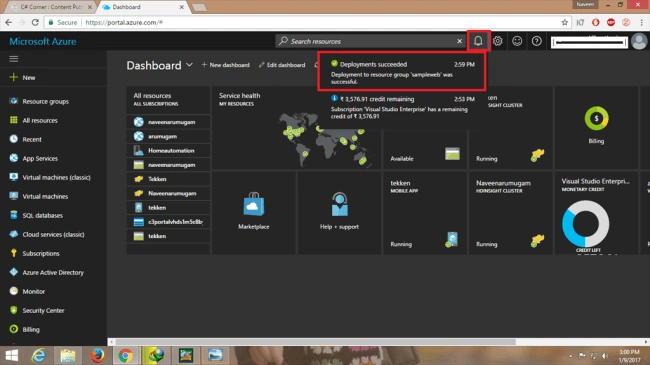Select the Naveenarumugam cluster resource row
Image resolution: width=650 pixels, height=365 pixels.
click(168, 193)
